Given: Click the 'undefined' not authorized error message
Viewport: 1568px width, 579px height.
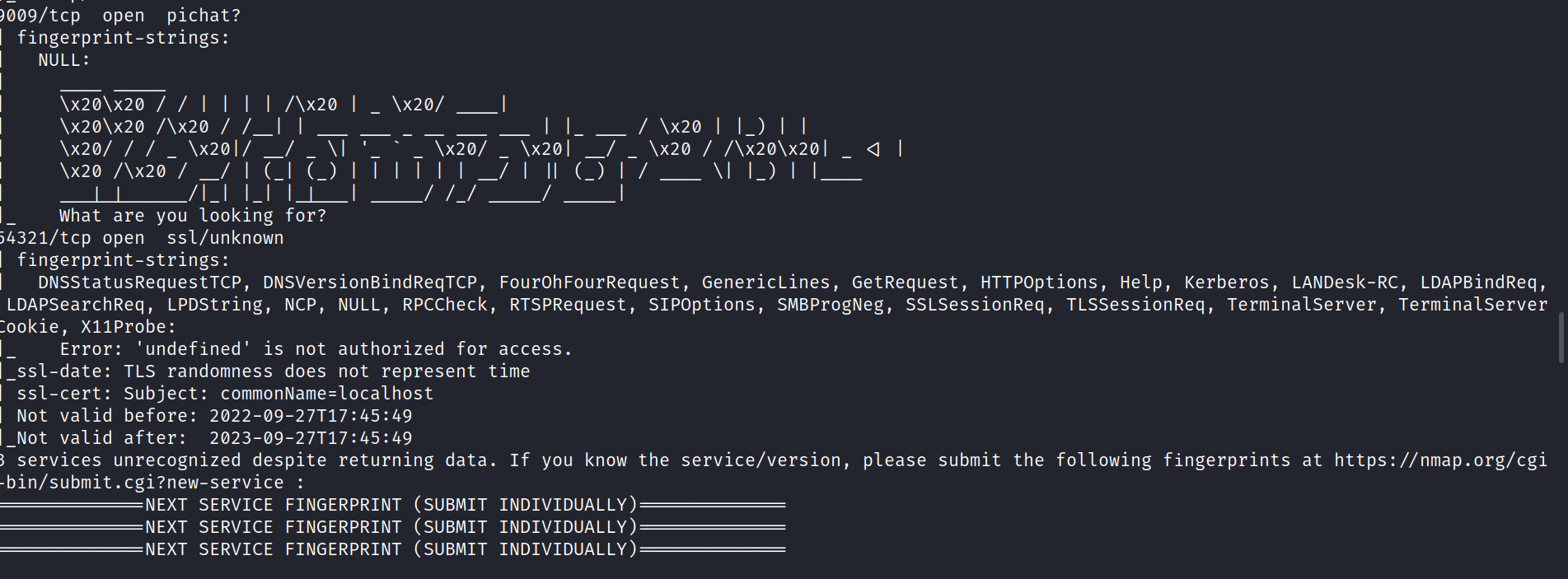Looking at the screenshot, I should (316, 349).
